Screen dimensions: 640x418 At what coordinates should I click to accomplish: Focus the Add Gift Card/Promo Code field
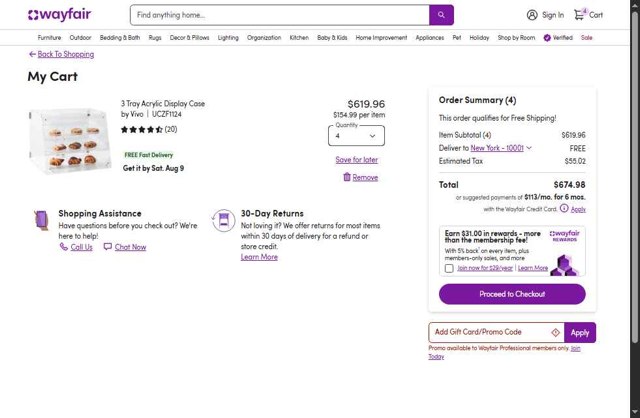(496, 332)
